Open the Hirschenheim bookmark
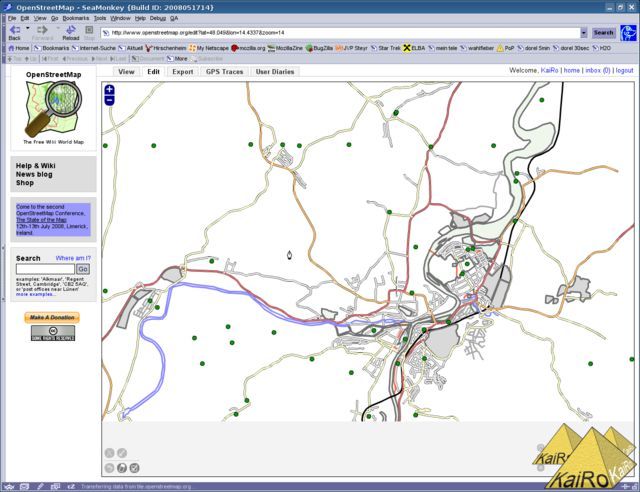Image resolution: width=640 pixels, height=492 pixels. (165, 48)
